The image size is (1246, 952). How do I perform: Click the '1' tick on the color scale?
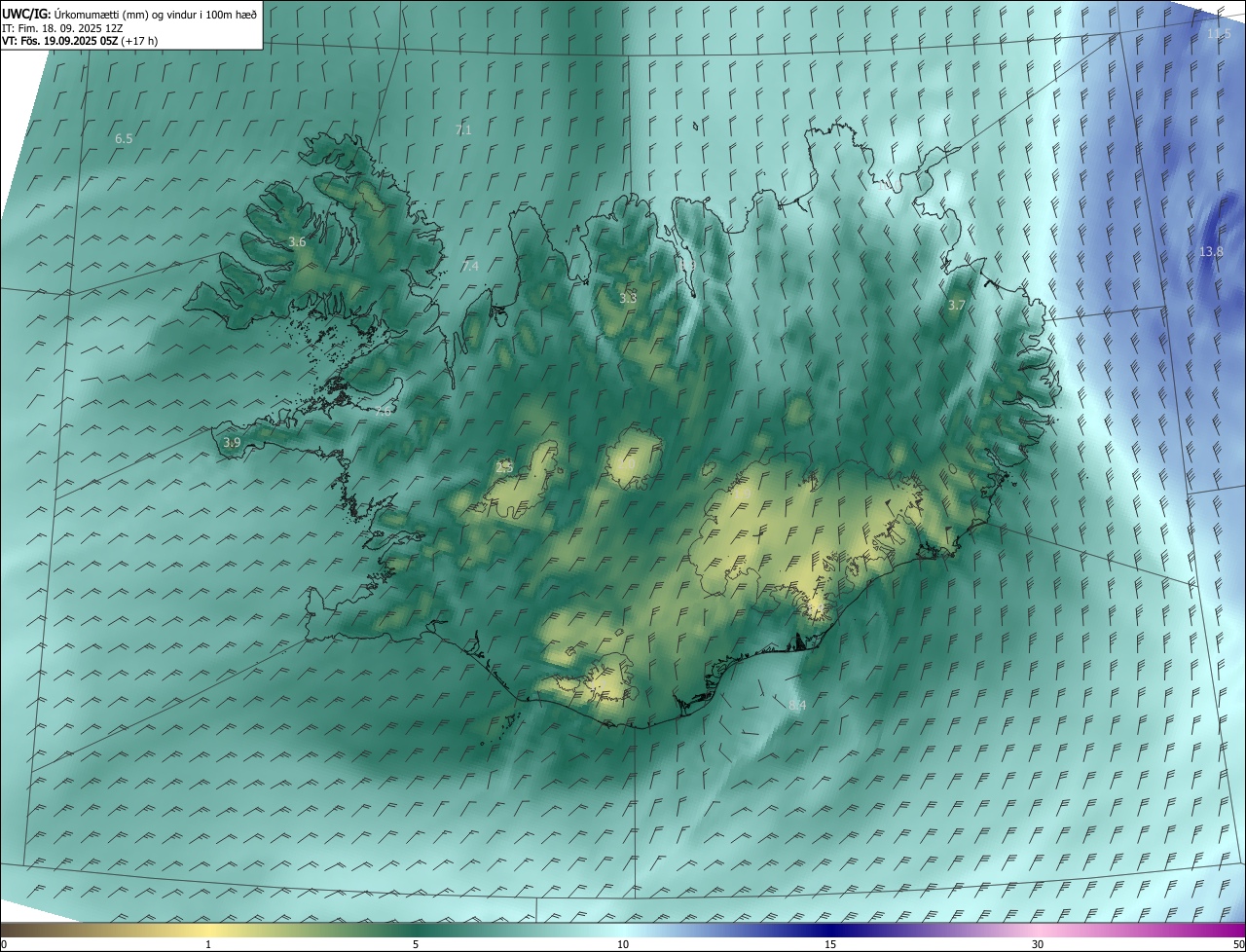click(208, 944)
